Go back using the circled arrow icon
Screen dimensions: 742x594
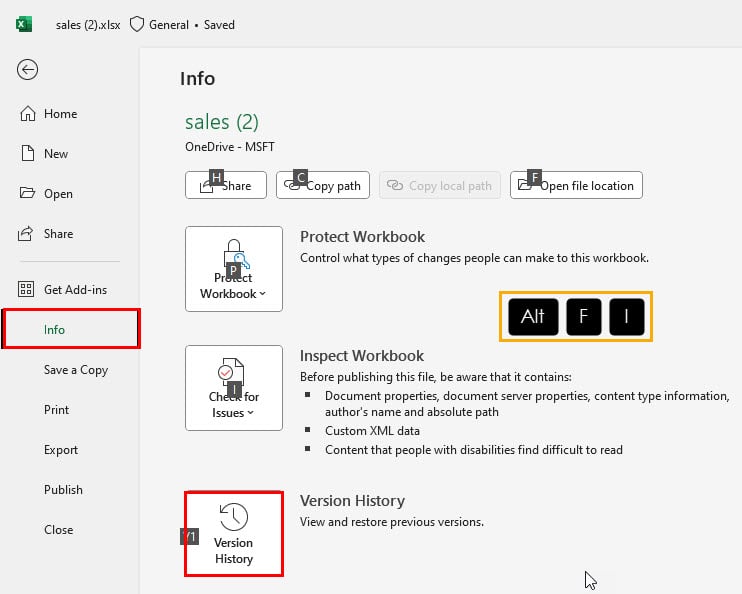[x=27, y=70]
